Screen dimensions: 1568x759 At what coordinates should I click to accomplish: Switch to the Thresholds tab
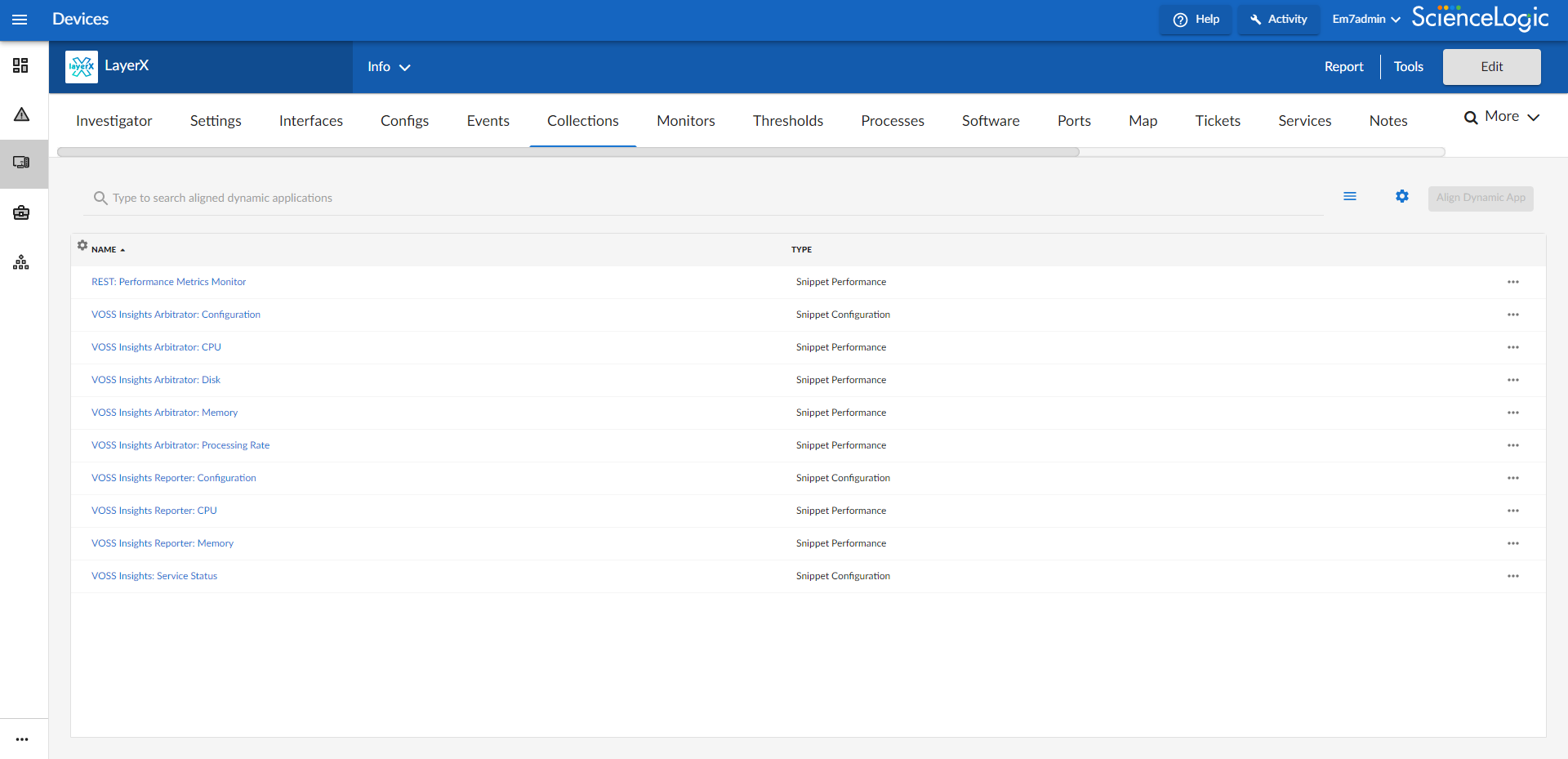pyautogui.click(x=788, y=121)
